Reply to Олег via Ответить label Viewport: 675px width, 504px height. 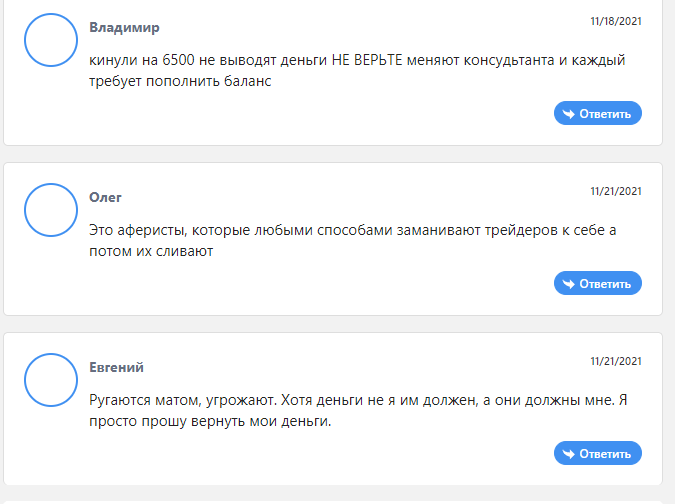pos(605,284)
